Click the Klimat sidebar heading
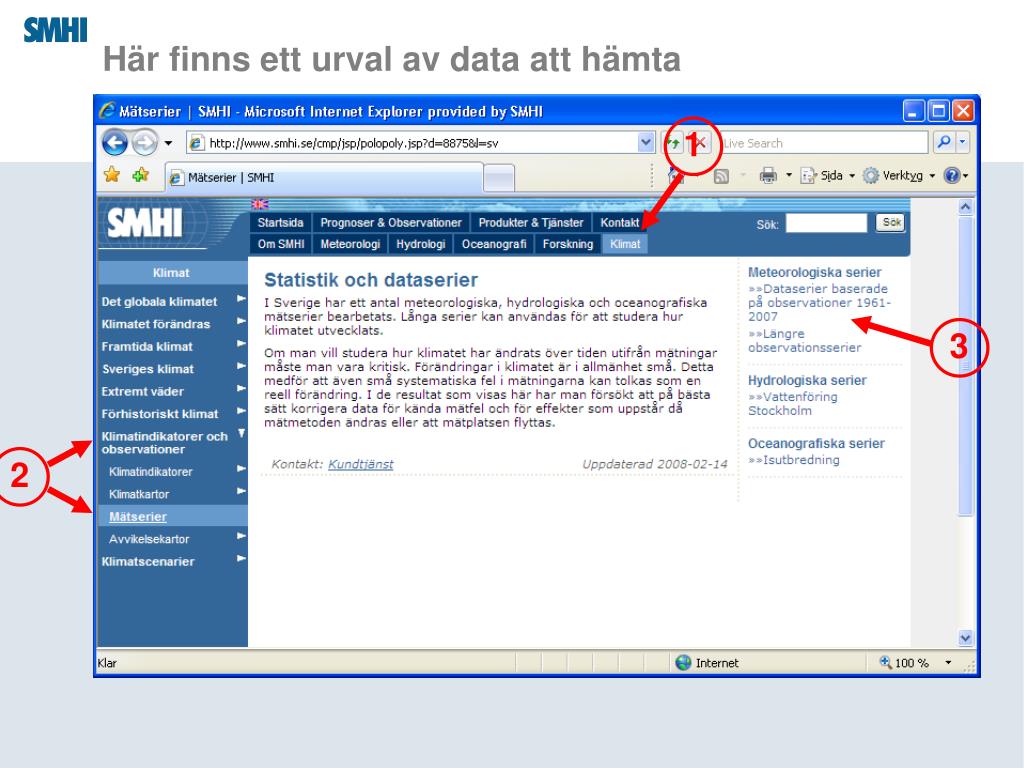 (172, 273)
